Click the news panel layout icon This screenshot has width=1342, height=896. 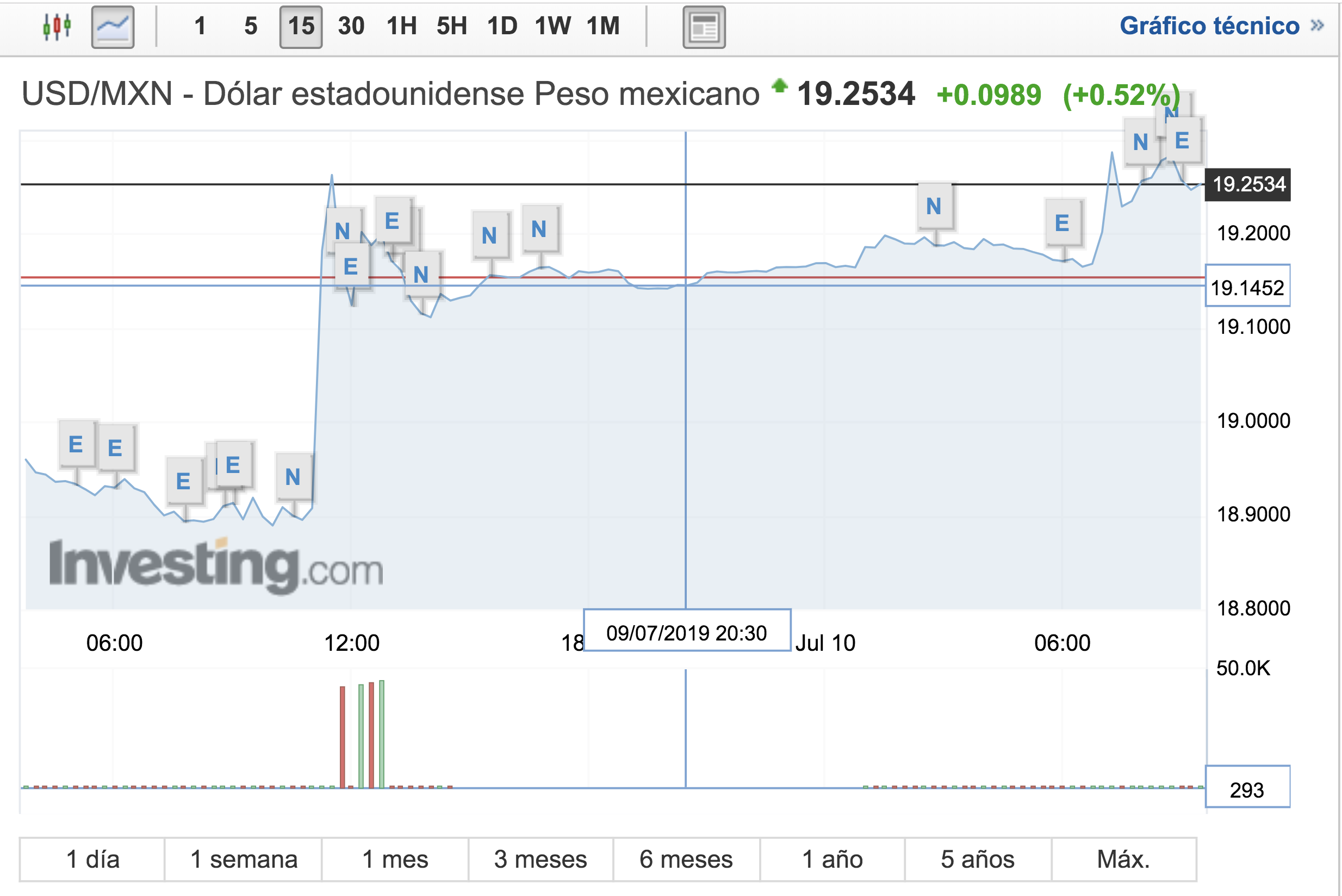coord(704,27)
